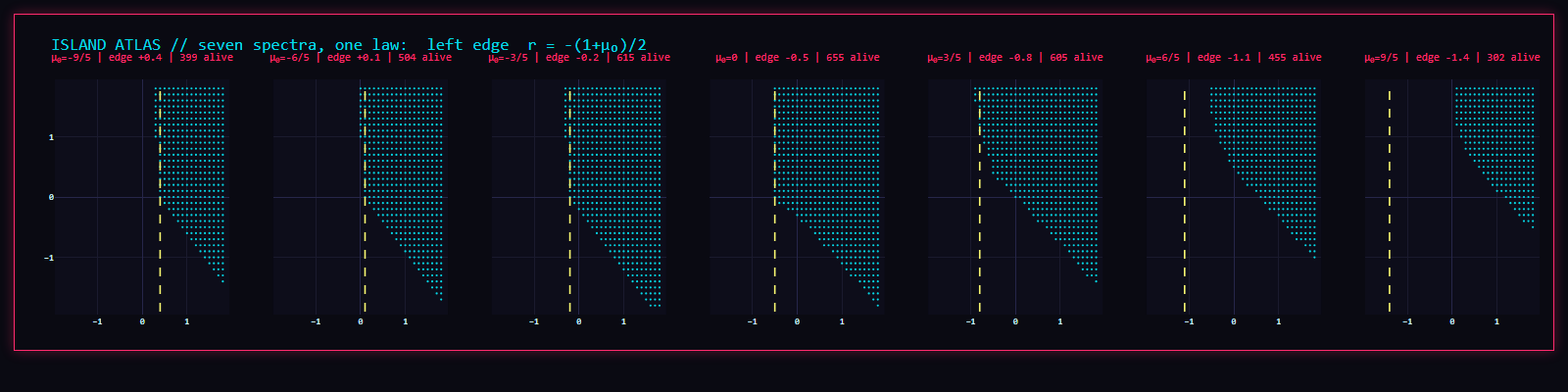Viewport: 1568px width, 392px height.
Task: Click x-axis tick "1" under the 455 alive panel
Action: (1278, 321)
